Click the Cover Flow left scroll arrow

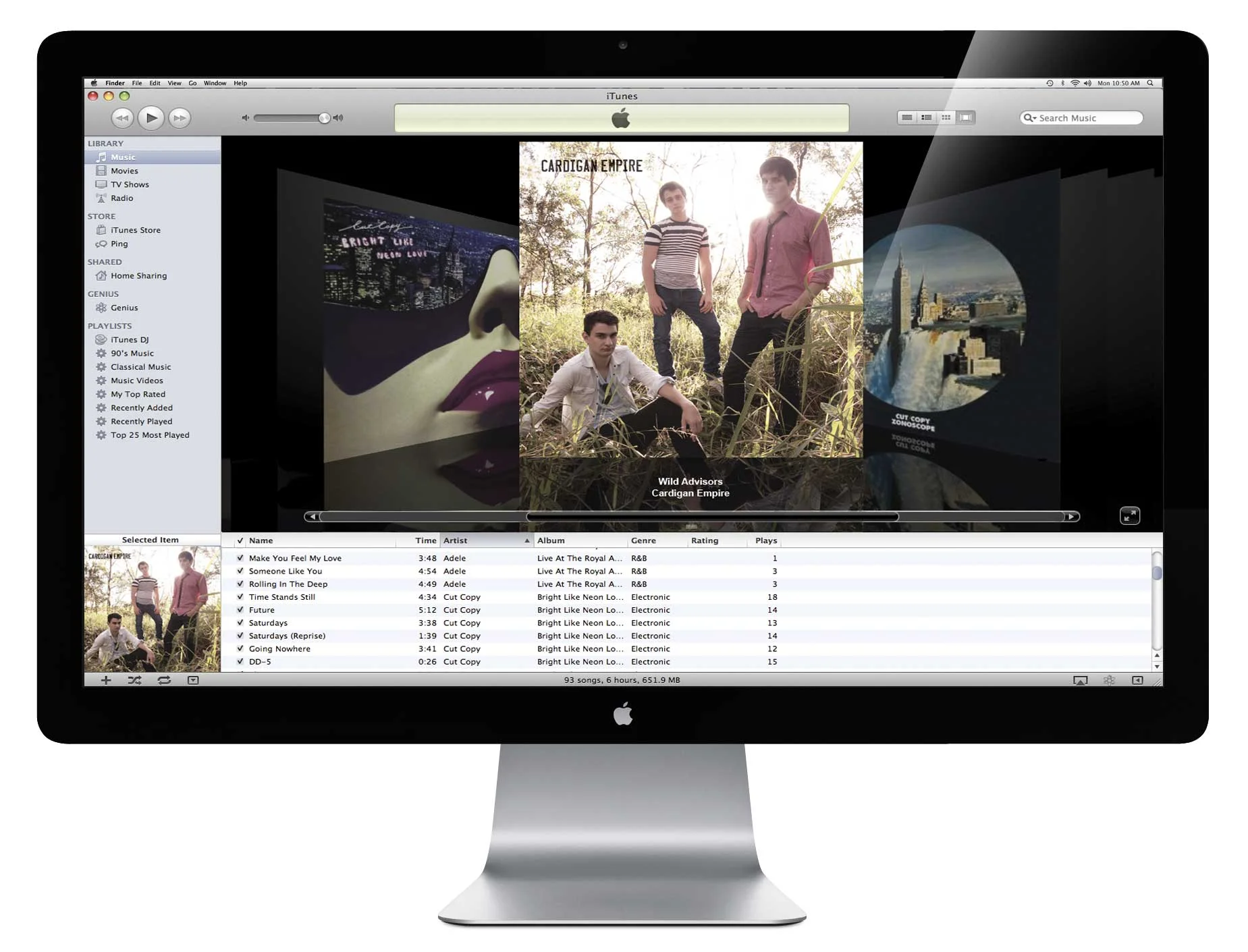point(312,517)
